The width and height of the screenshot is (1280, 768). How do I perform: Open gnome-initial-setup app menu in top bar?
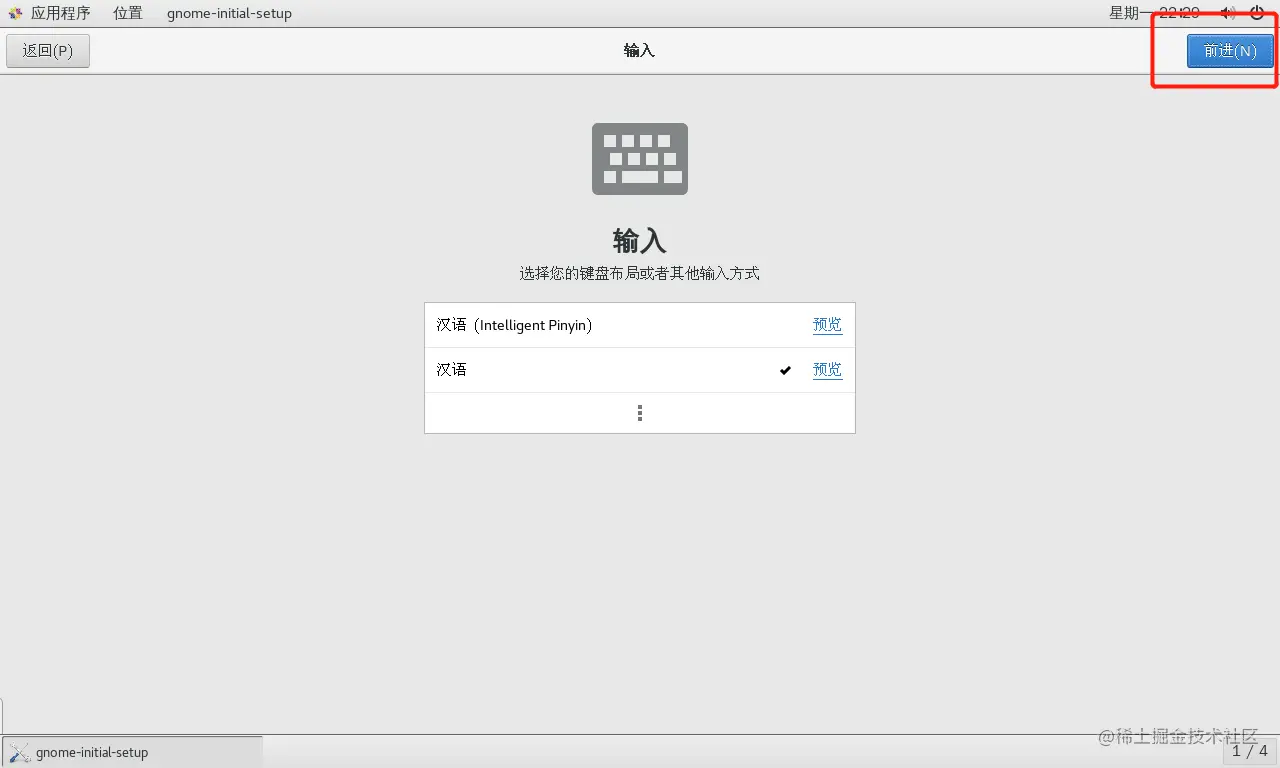coord(229,13)
